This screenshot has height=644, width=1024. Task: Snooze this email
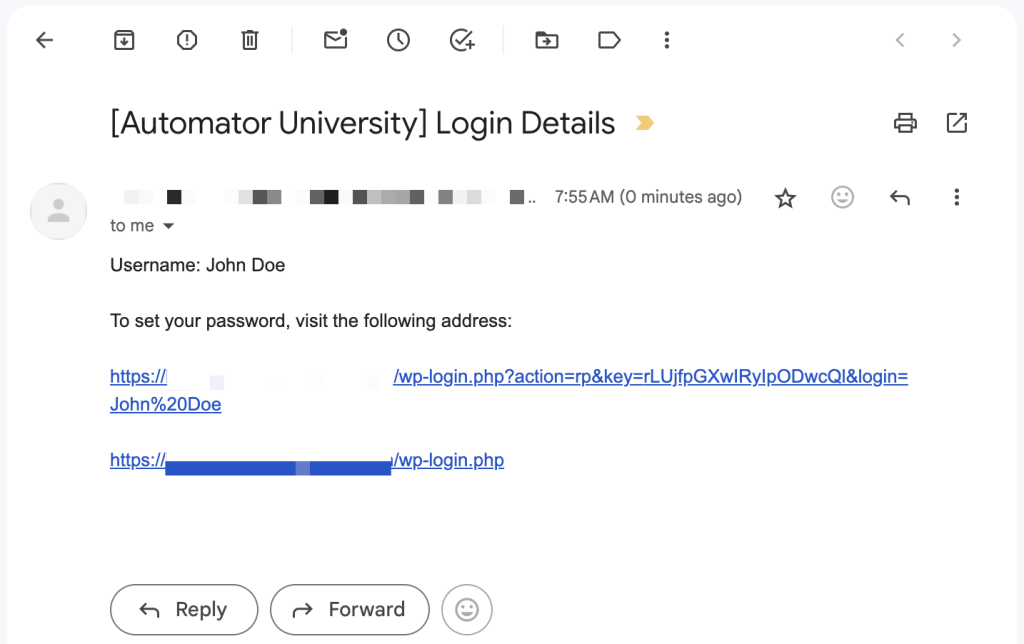point(397,40)
